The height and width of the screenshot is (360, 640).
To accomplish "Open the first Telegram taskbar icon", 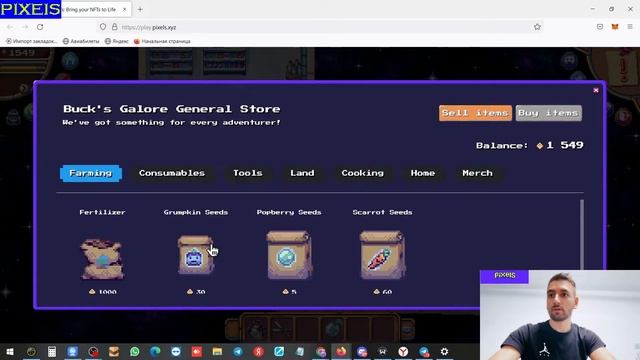I will click(238, 351).
